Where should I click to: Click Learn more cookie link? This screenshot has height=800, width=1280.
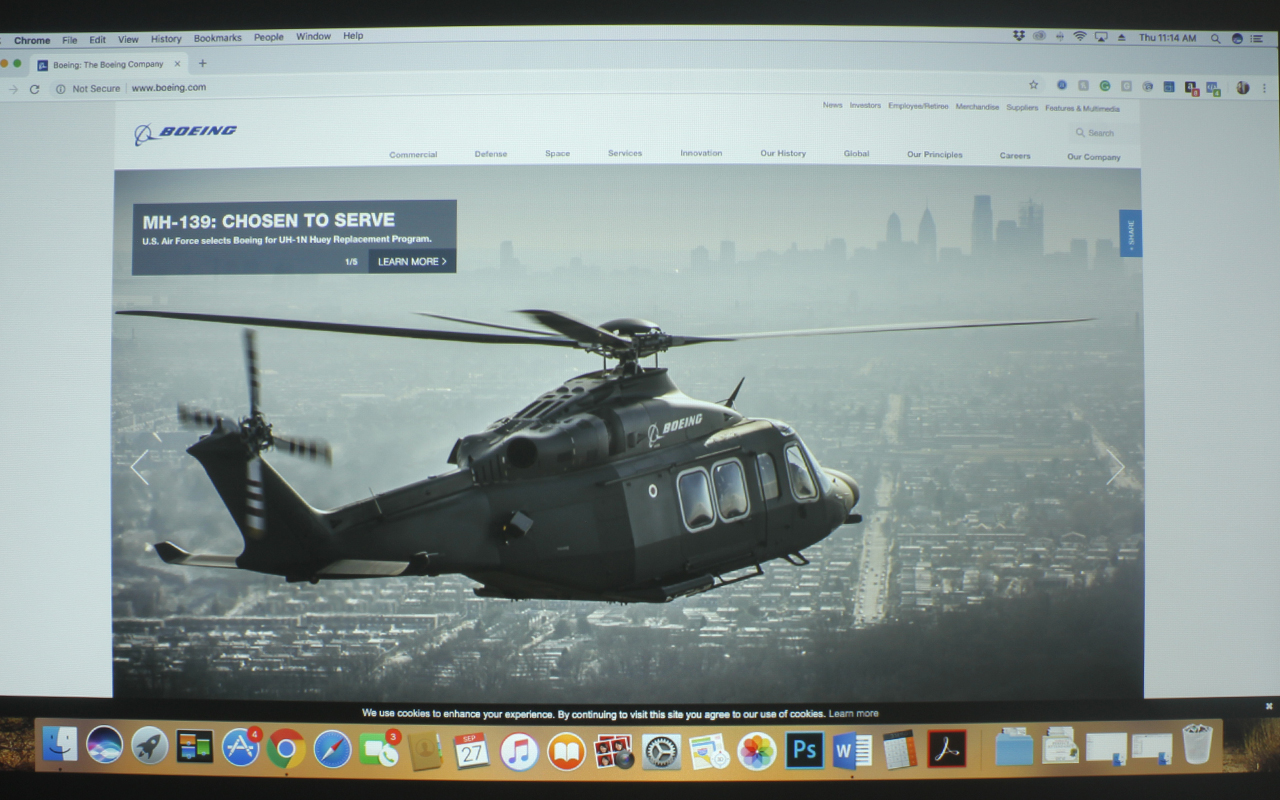click(853, 714)
